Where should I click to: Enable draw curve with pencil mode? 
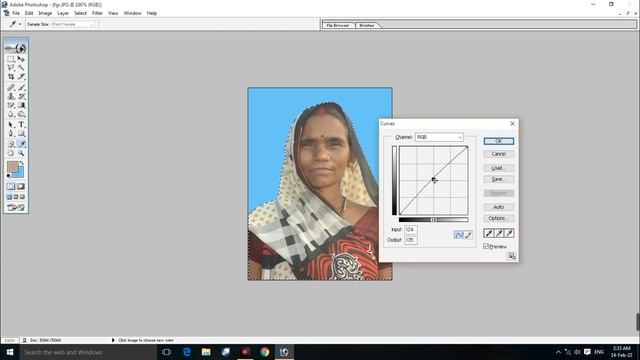(468, 235)
